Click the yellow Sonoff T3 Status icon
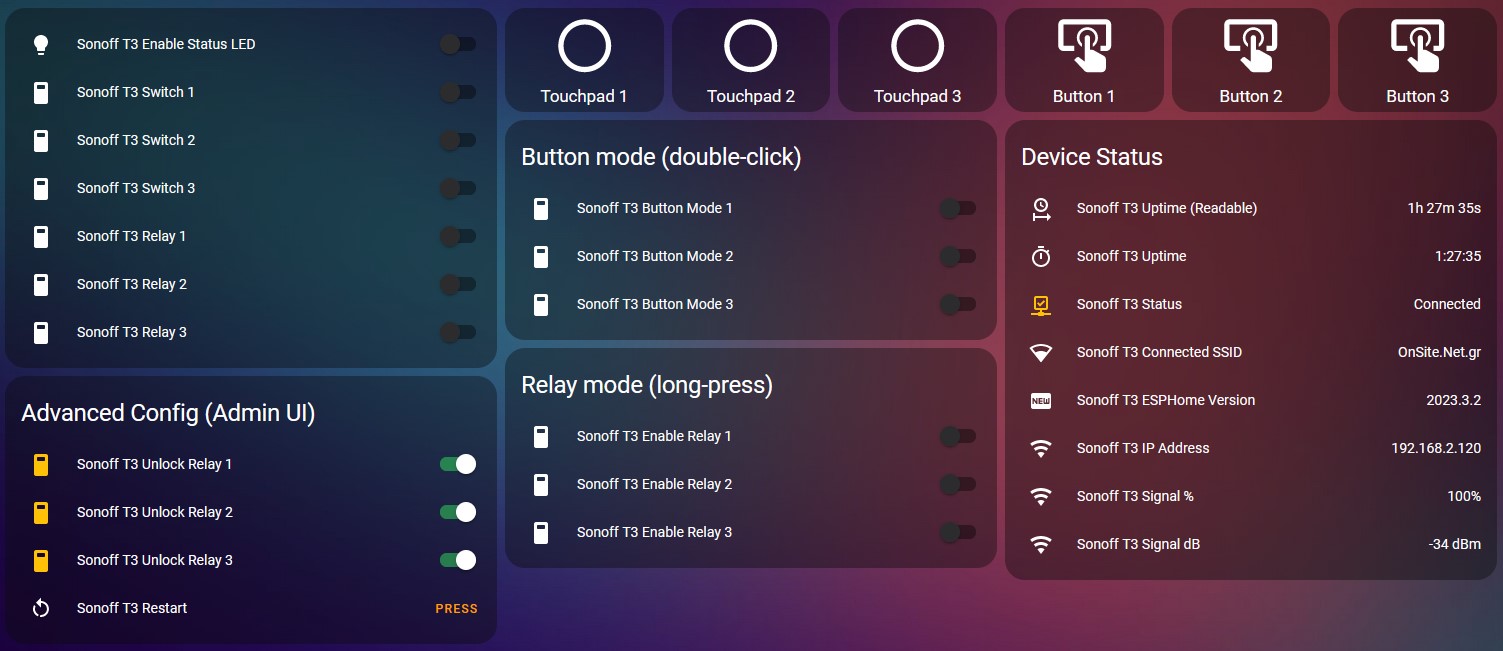 coord(1041,304)
